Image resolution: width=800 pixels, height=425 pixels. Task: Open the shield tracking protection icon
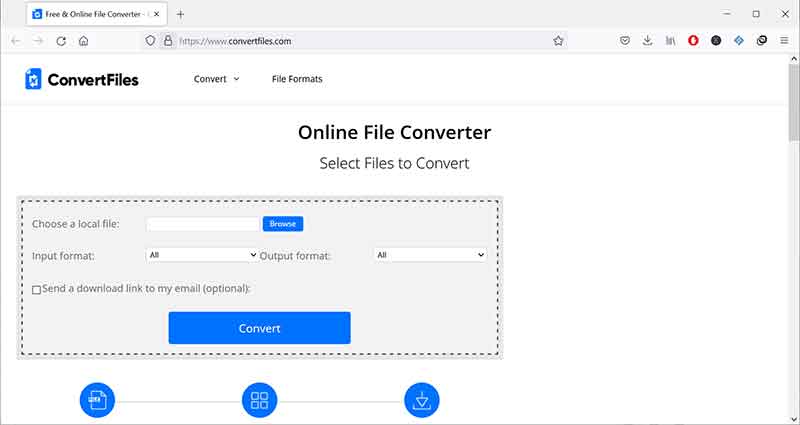tap(150, 41)
